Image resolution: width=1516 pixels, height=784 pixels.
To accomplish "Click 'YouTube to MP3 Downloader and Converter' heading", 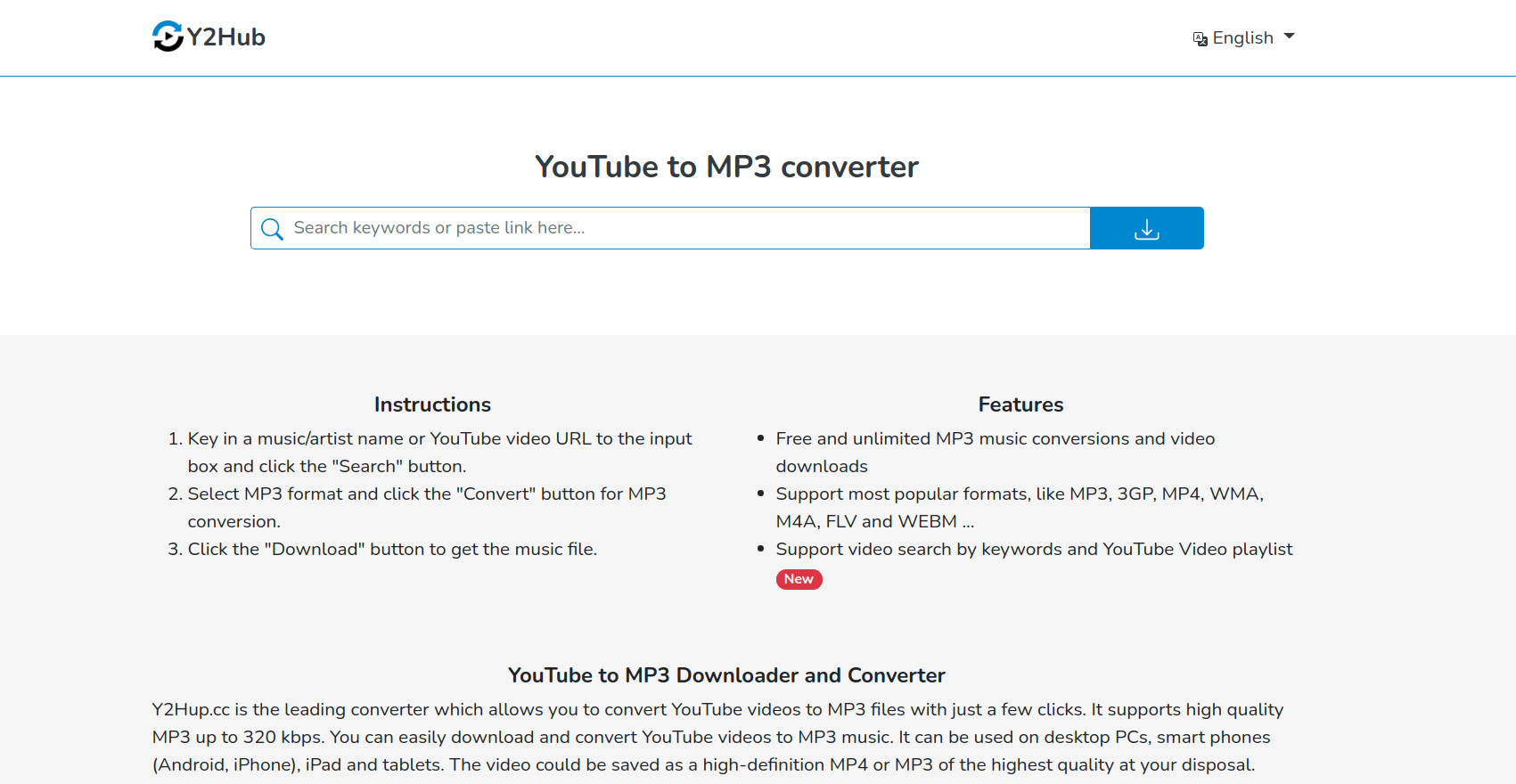I will [x=726, y=675].
